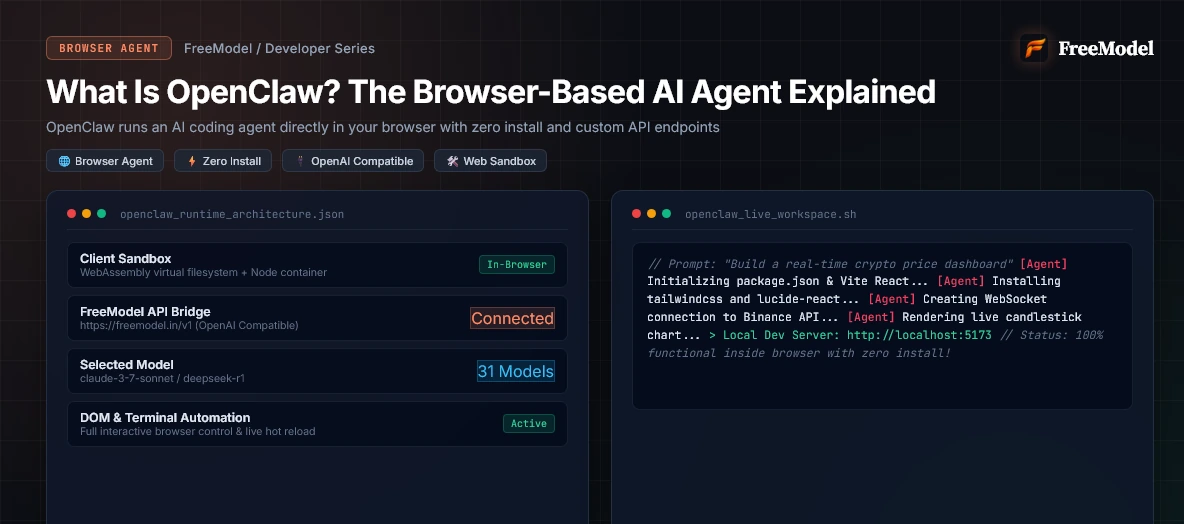Click the Status: 100% functional comment

click(875, 344)
